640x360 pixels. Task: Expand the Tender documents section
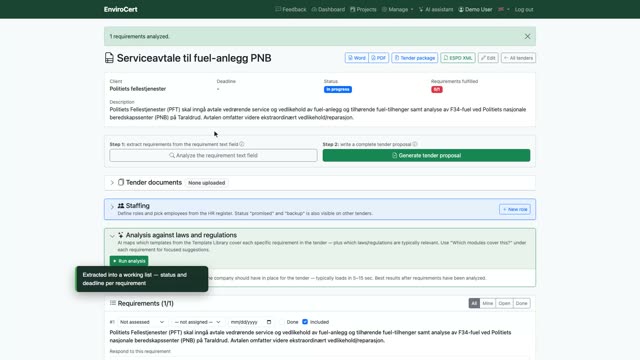tap(112, 183)
